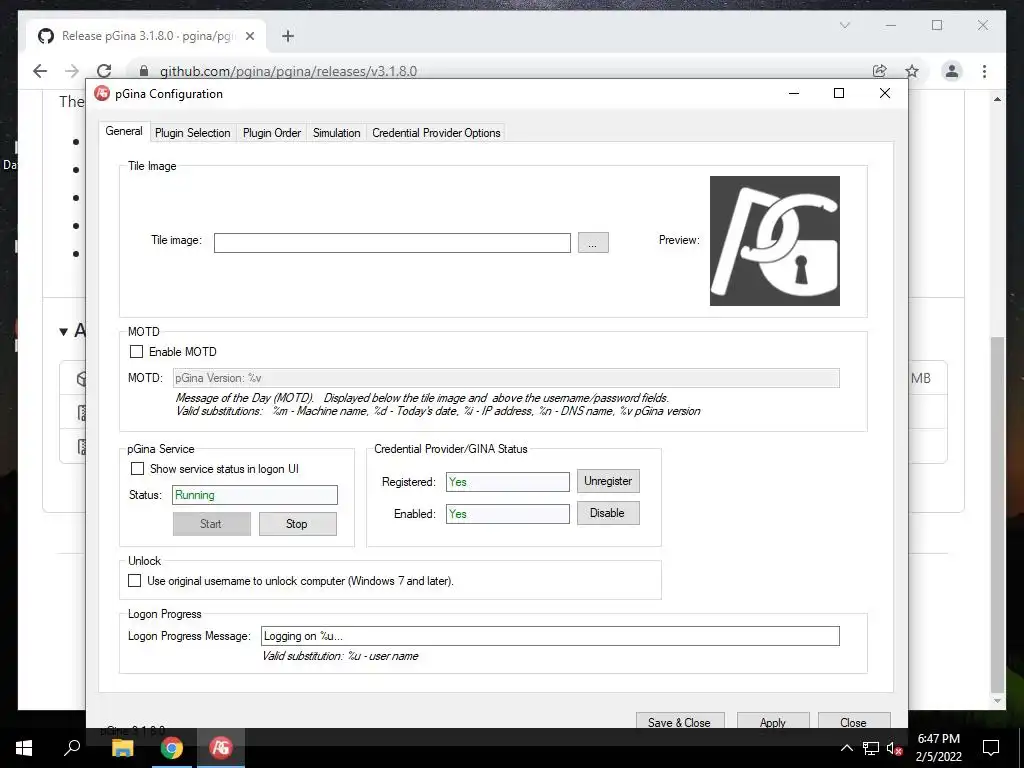Select the General tab
This screenshot has width=1024, height=768.
(x=124, y=131)
